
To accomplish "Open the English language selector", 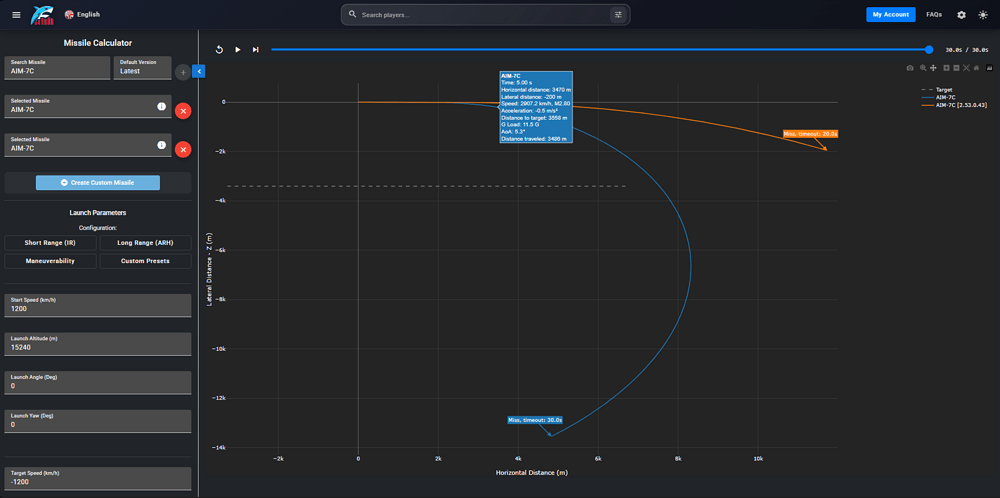I will (82, 14).
